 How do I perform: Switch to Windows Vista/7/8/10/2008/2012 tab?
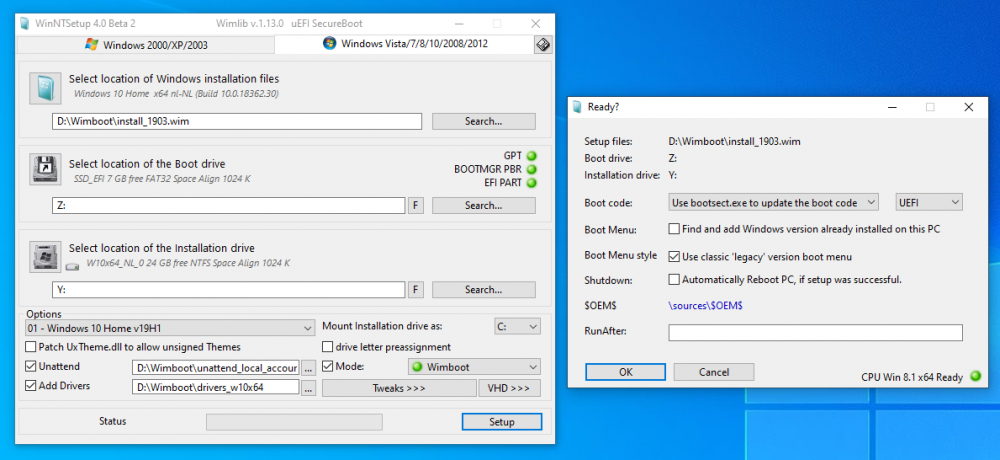coord(404,45)
